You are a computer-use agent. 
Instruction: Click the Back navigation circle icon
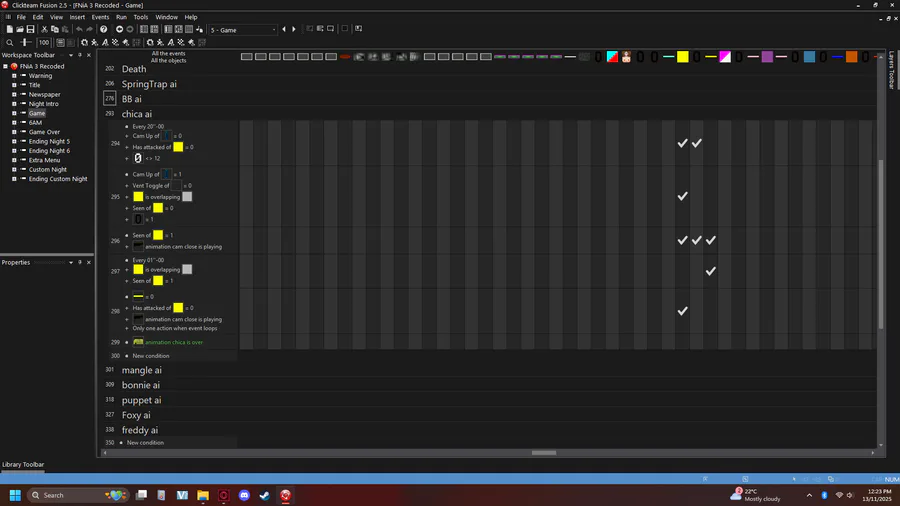click(119, 29)
